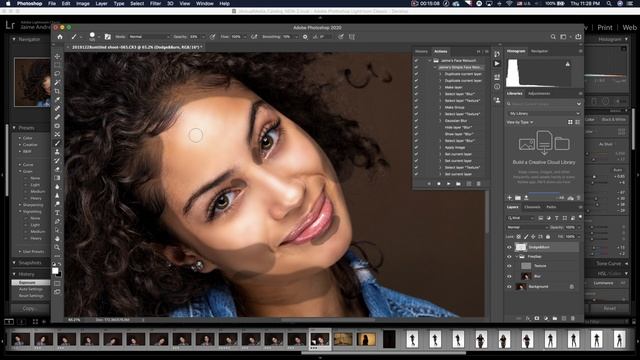Stop recording in the Actions panel

click(429, 184)
